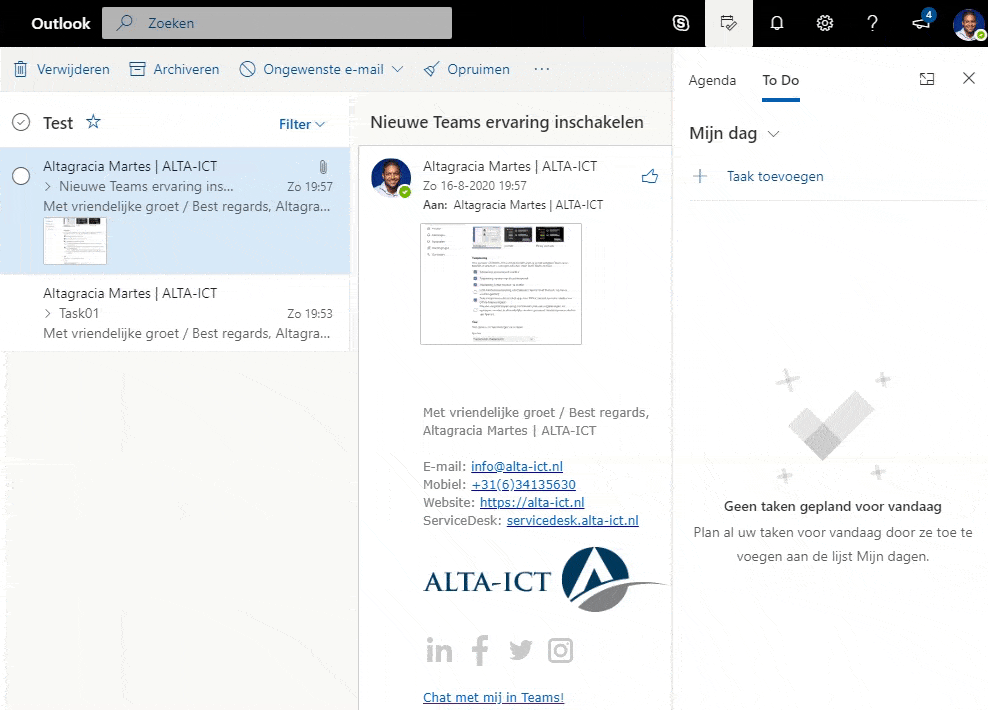Open the overflow menu next to Opruimen
988x710 pixels.
[542, 69]
